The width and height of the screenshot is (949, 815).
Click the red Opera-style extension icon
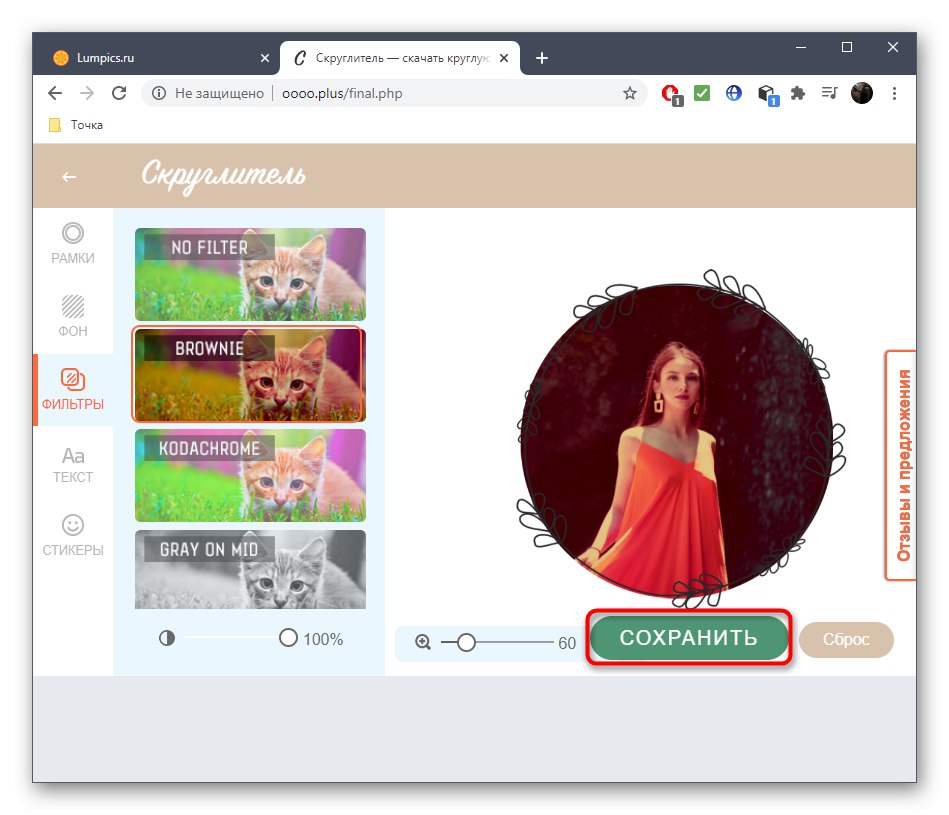tap(671, 94)
